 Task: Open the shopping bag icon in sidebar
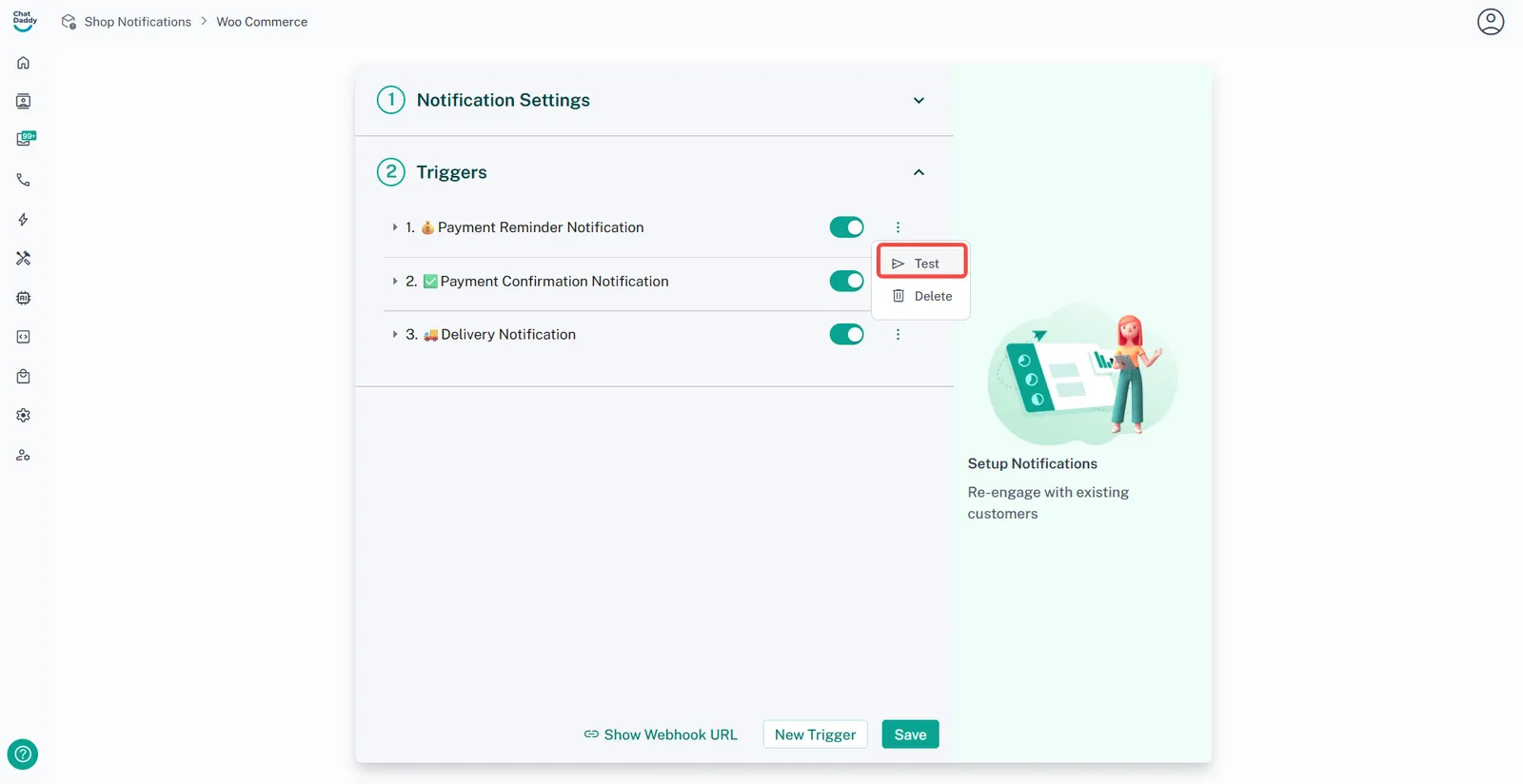24,377
